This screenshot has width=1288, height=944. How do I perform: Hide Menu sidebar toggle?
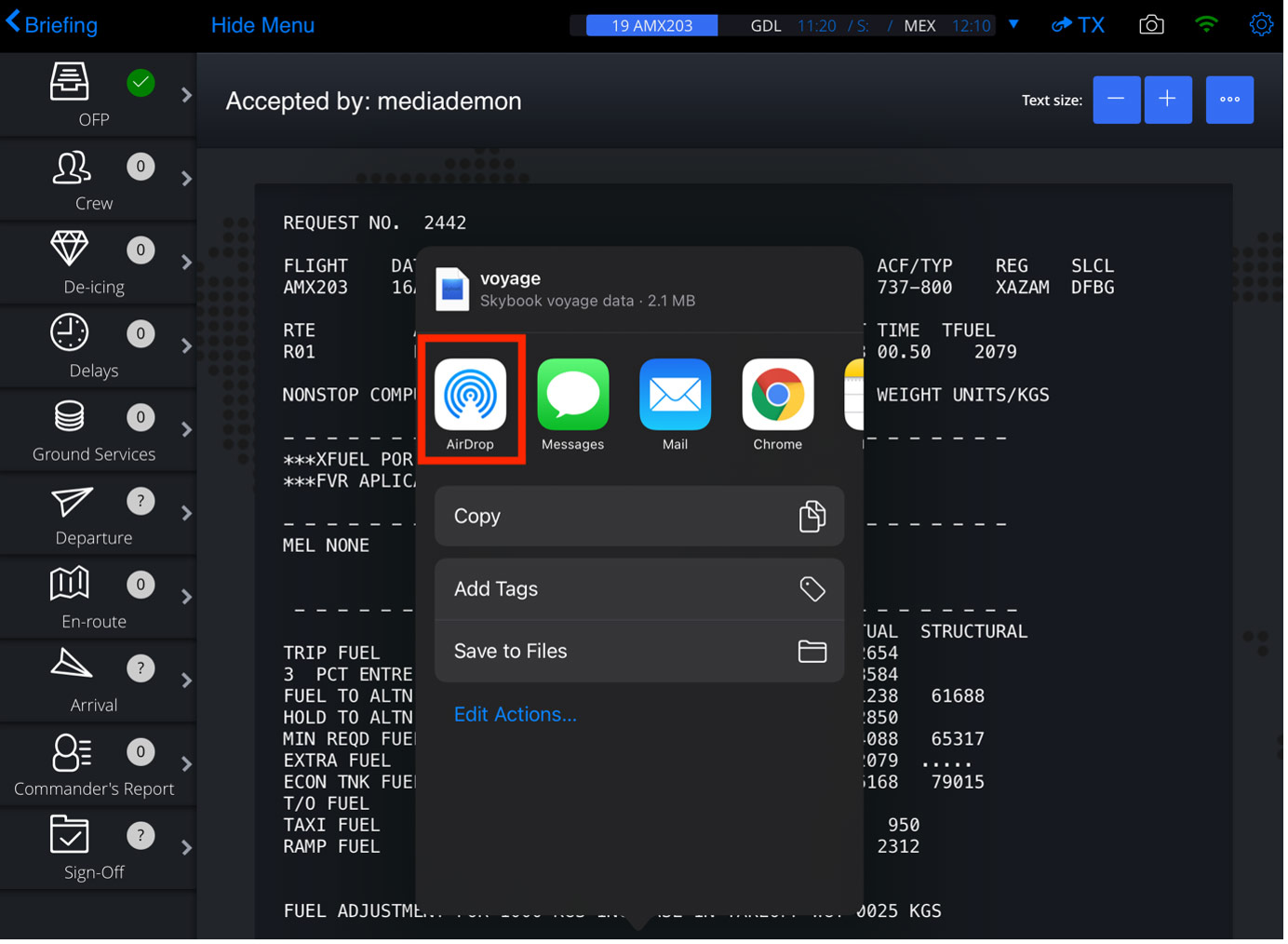263,25
